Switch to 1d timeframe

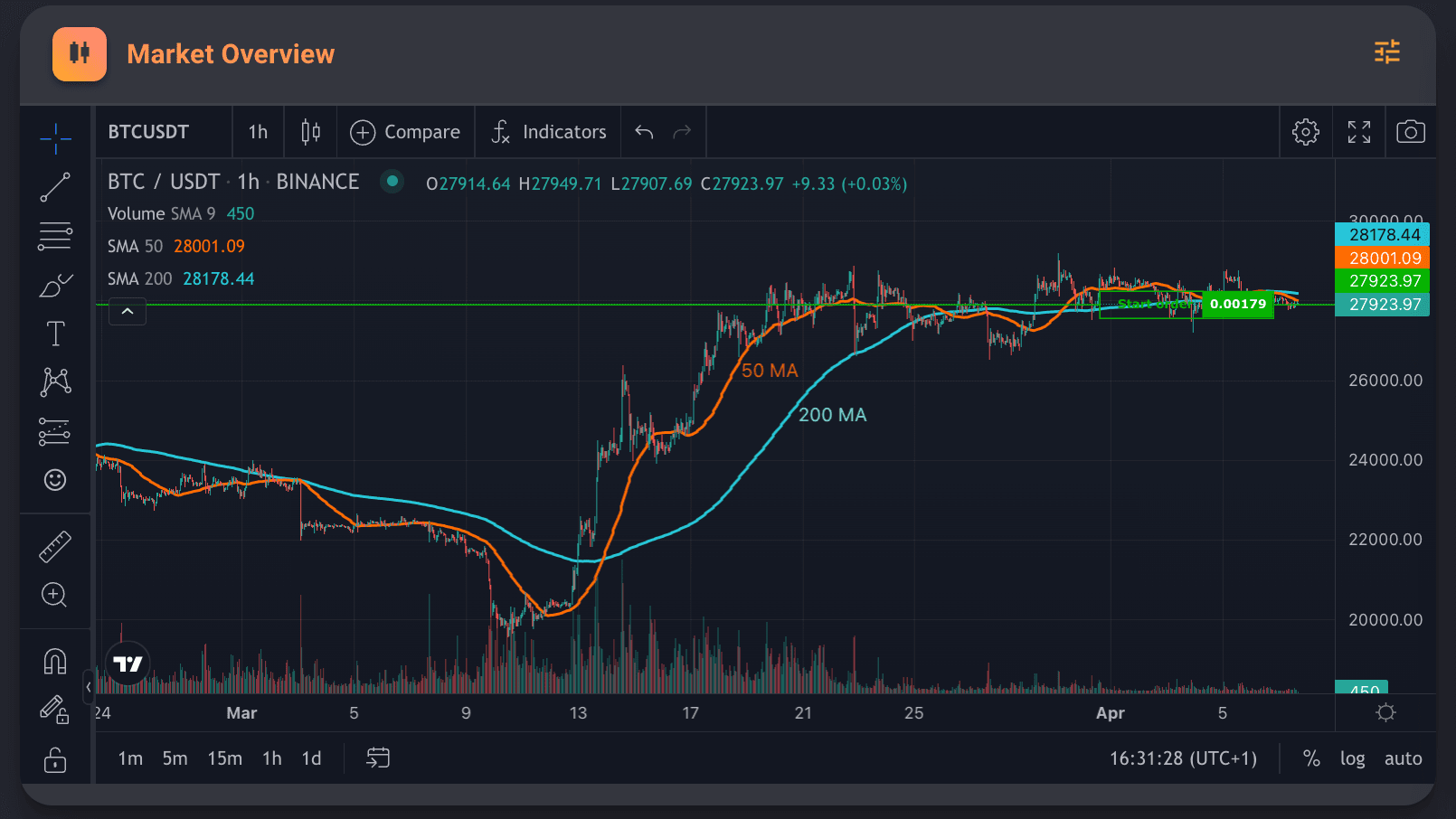click(311, 758)
